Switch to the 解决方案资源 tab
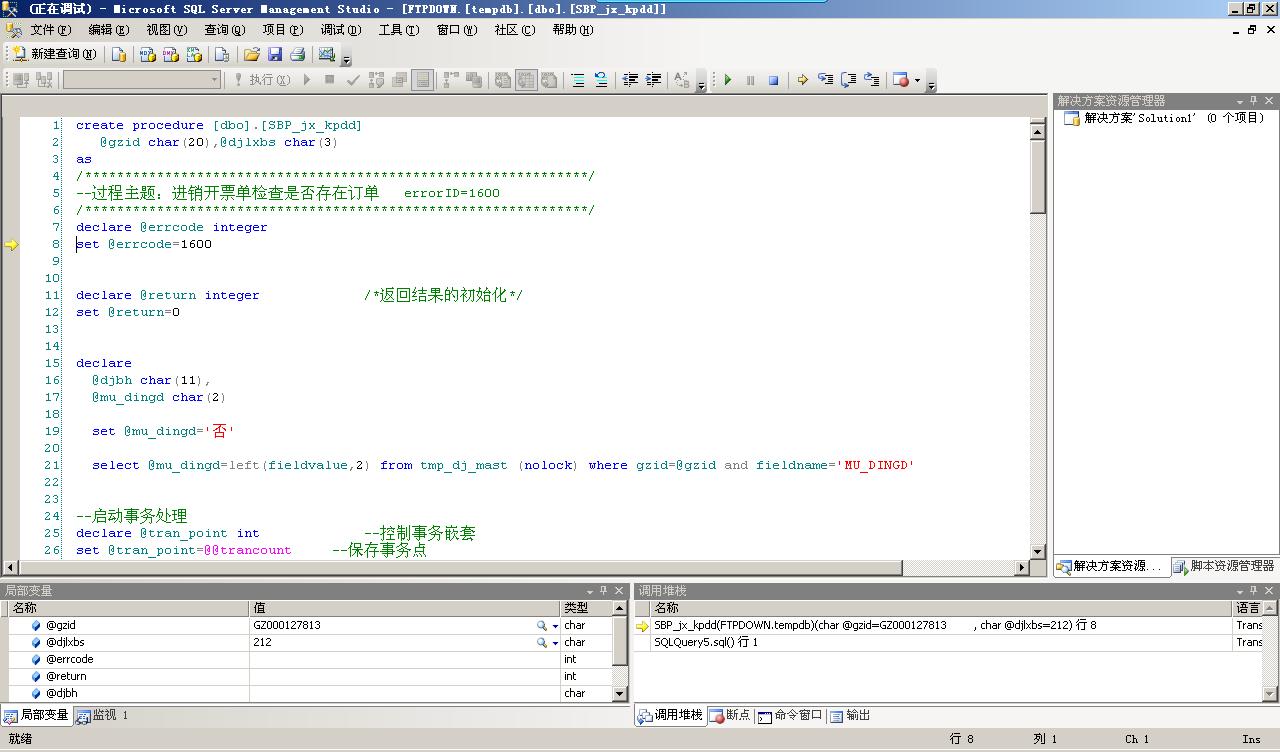Image resolution: width=1280 pixels, height=752 pixels. pos(1110,566)
